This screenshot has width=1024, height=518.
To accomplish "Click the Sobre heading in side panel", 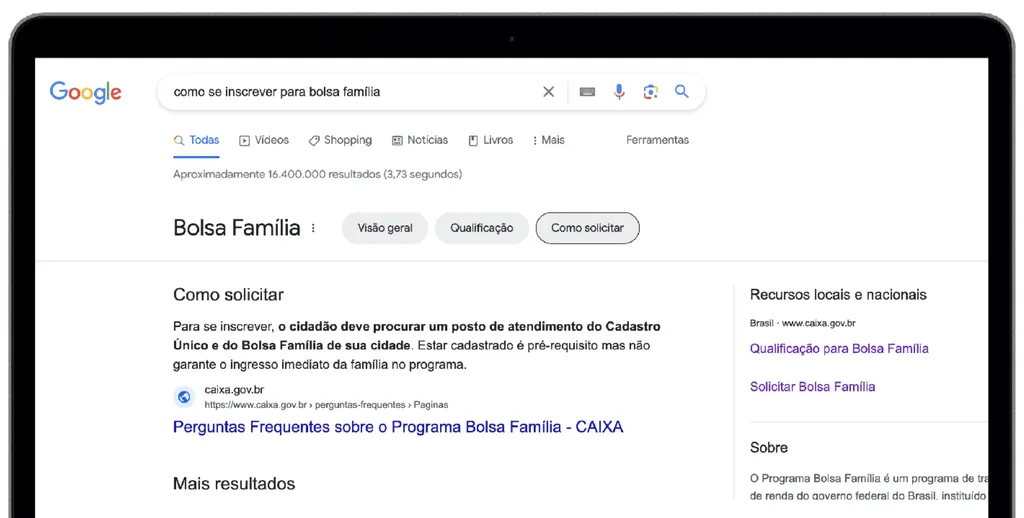I will click(x=769, y=447).
